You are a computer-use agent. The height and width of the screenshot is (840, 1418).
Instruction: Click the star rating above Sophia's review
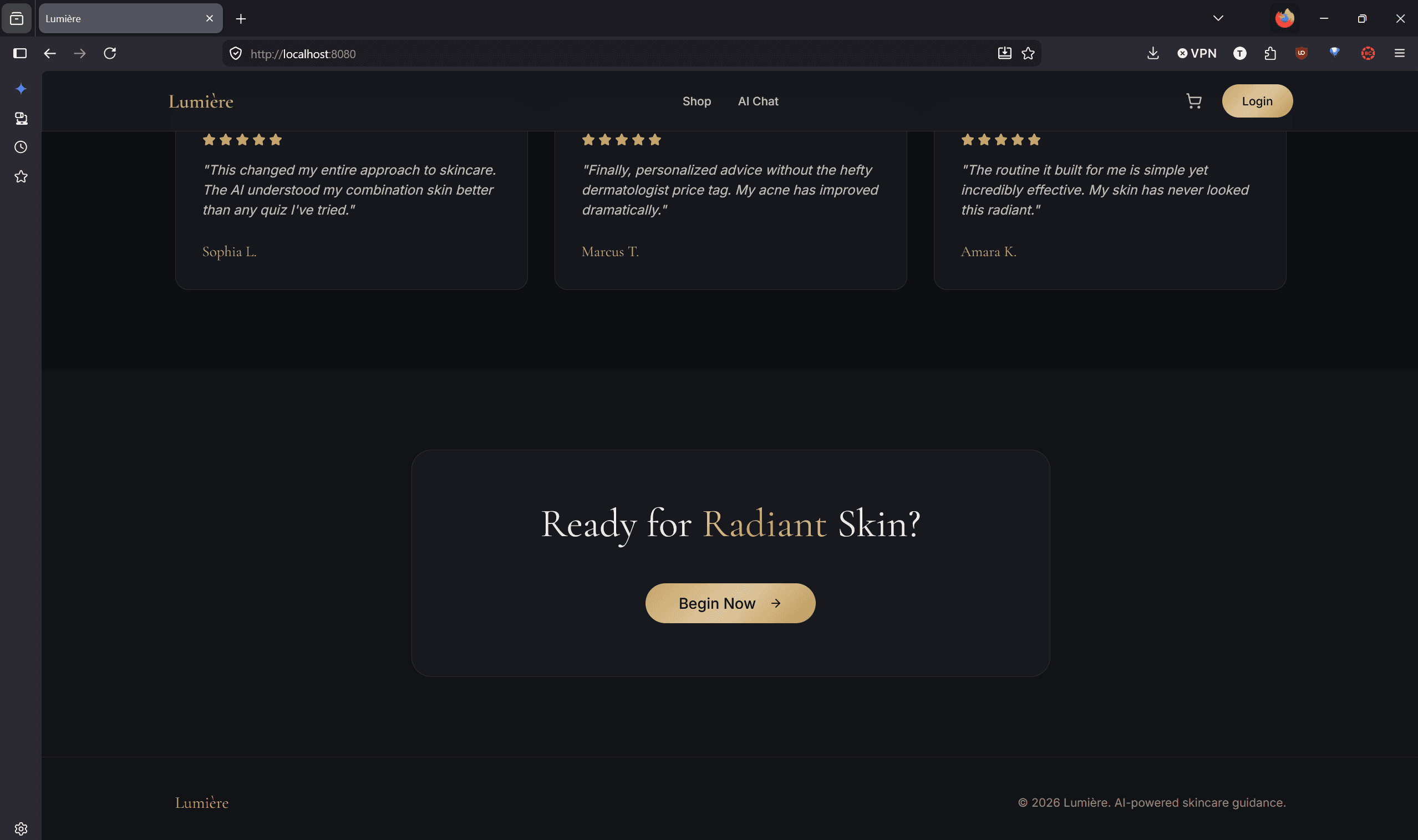coord(242,140)
